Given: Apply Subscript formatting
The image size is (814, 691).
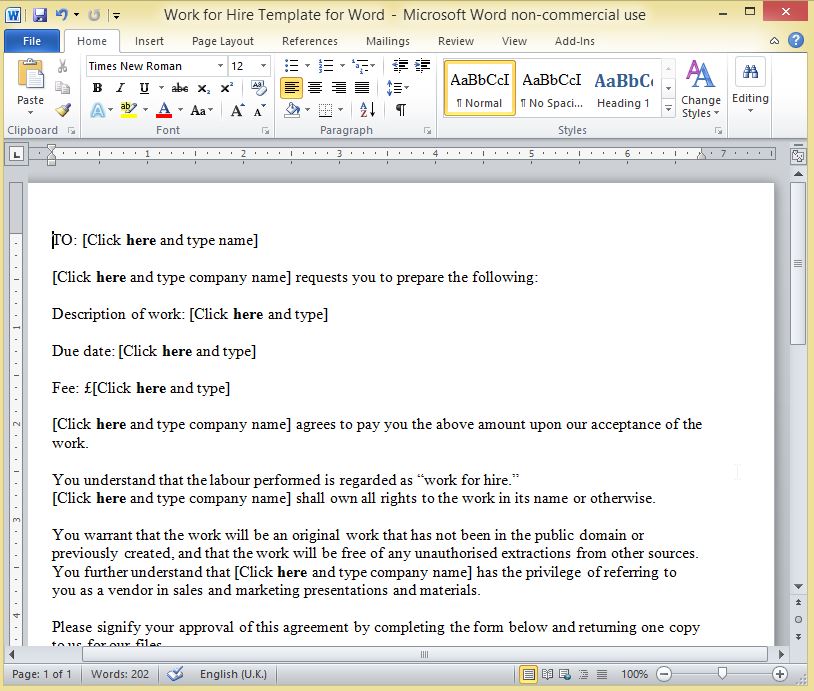Looking at the screenshot, I should (204, 89).
